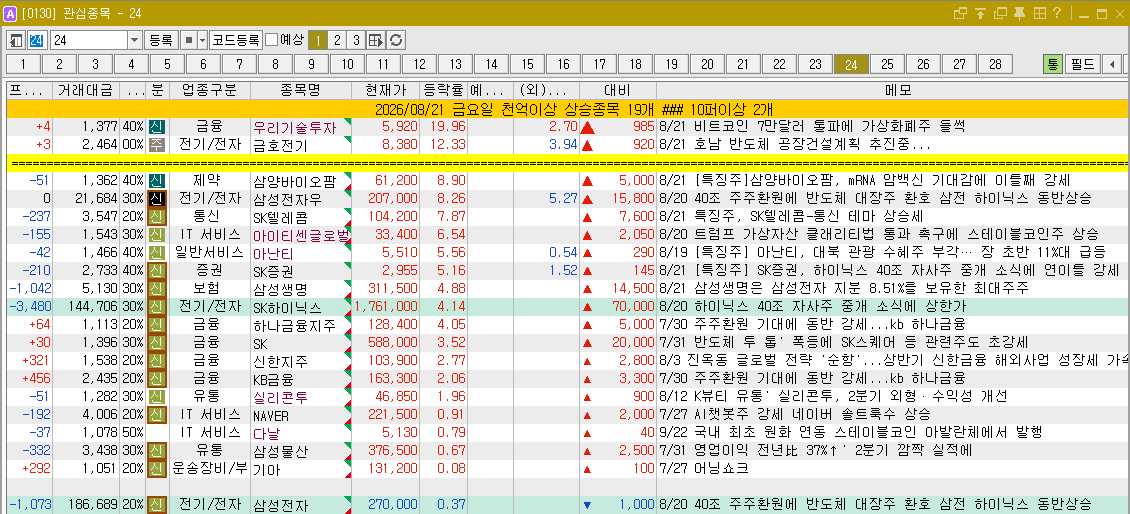The image size is (1130, 514).
Task: Select the 하나금융지주 stock name
Action: tap(295, 325)
